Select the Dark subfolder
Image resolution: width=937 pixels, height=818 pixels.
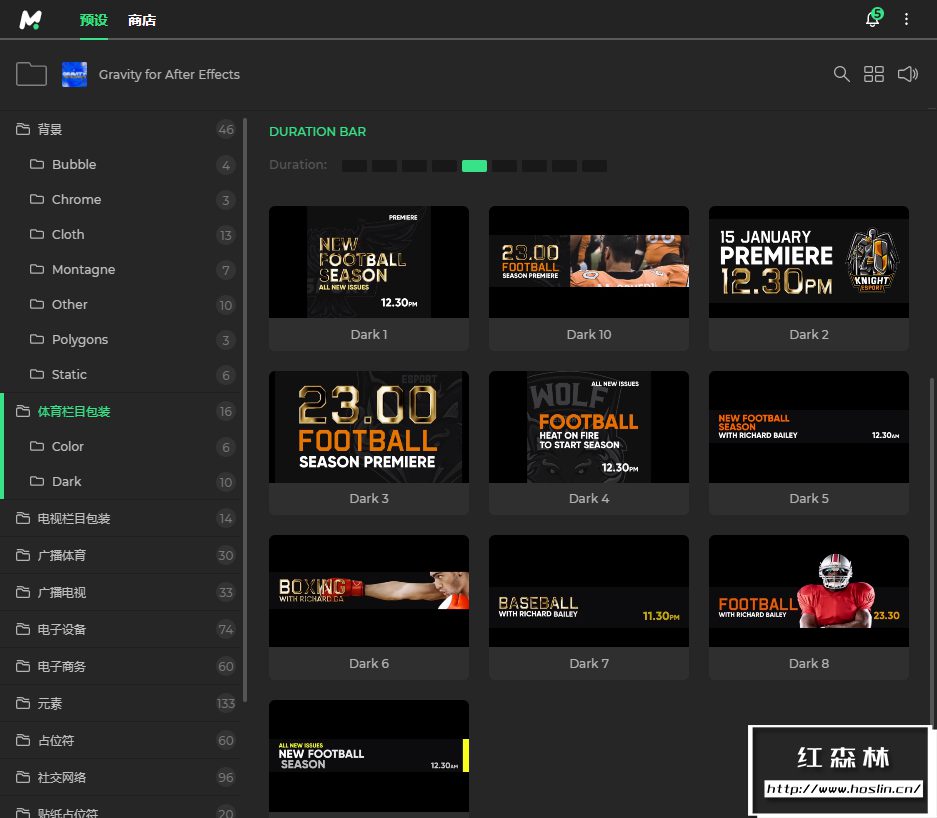tap(121, 482)
